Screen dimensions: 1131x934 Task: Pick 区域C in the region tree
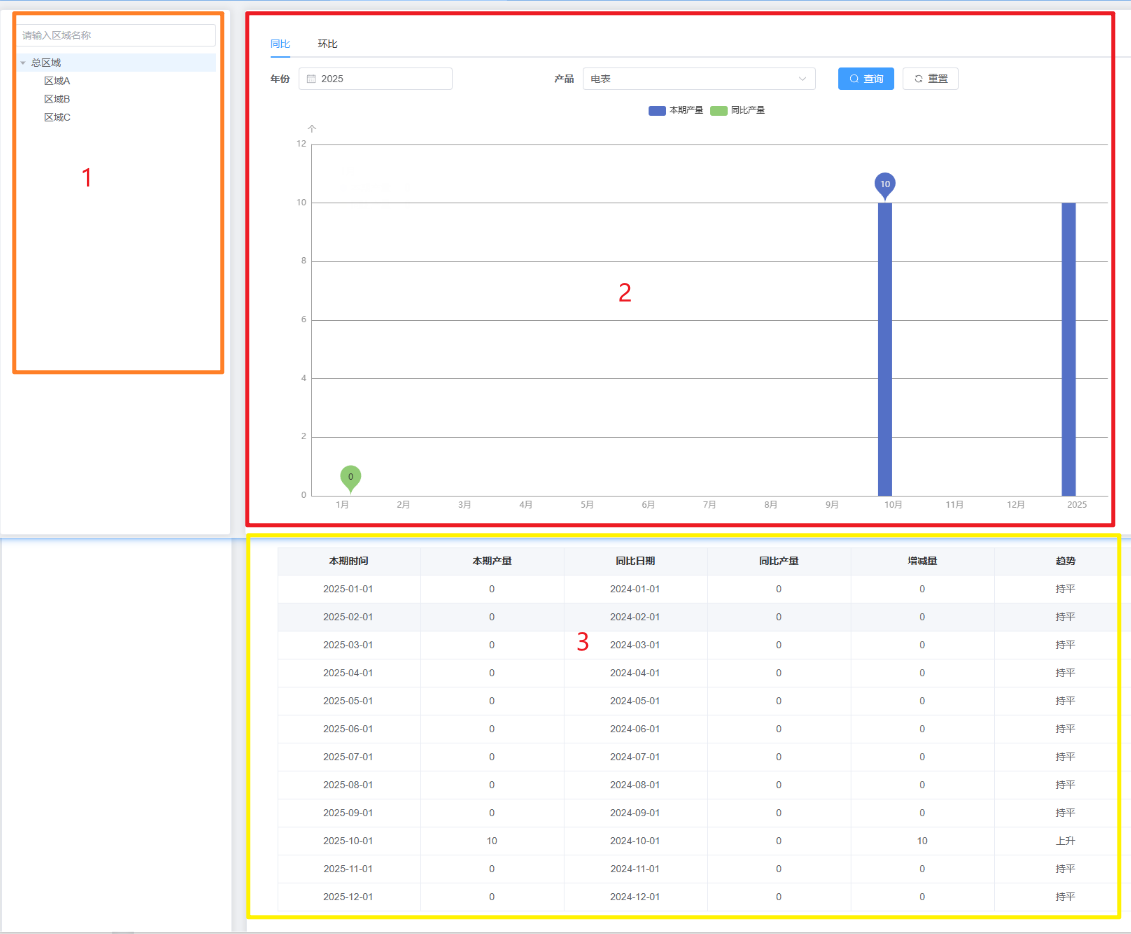[57, 117]
